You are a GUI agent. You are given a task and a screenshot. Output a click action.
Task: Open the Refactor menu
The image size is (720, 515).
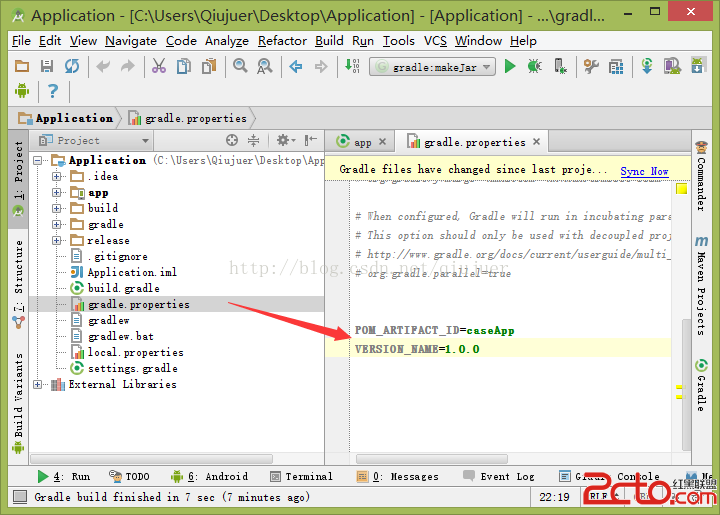click(x=282, y=41)
